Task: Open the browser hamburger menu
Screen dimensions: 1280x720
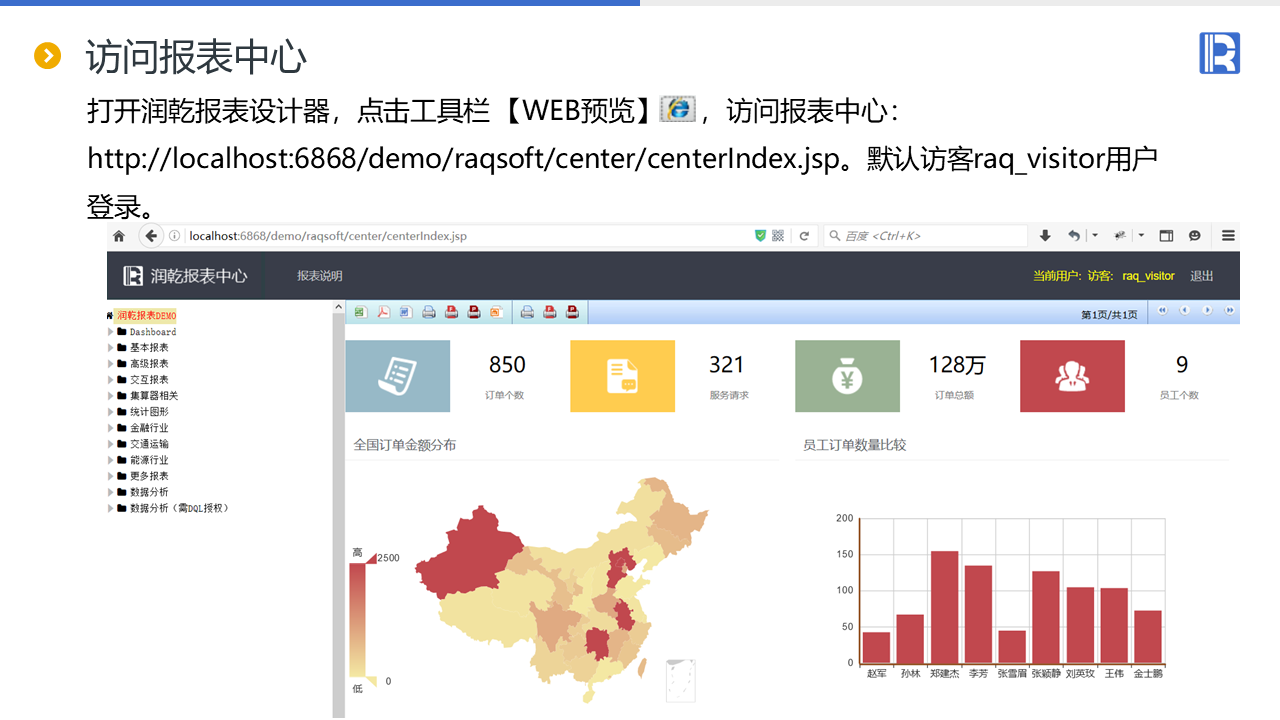Action: pos(1228,236)
